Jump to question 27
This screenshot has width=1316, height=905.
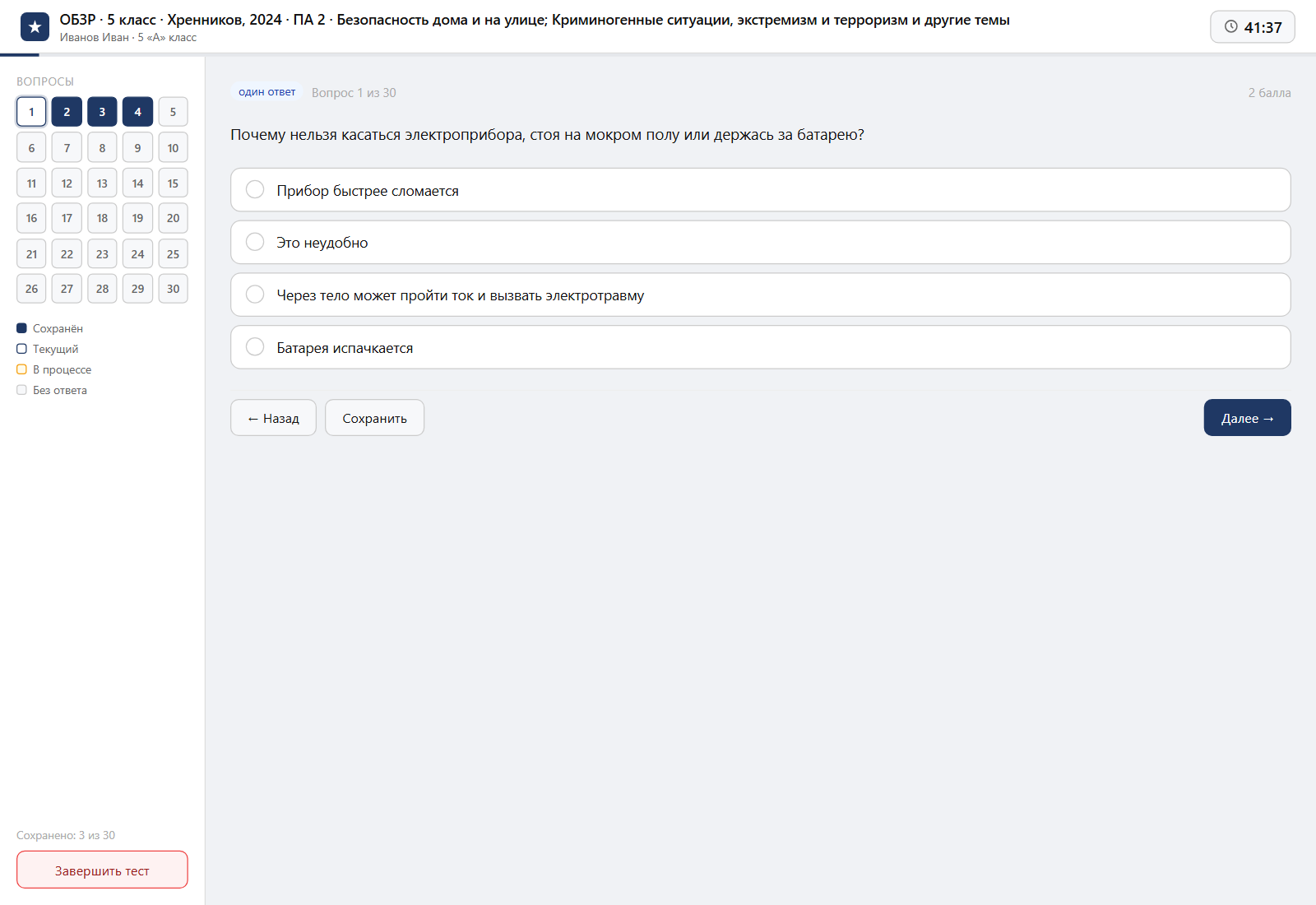pos(67,289)
